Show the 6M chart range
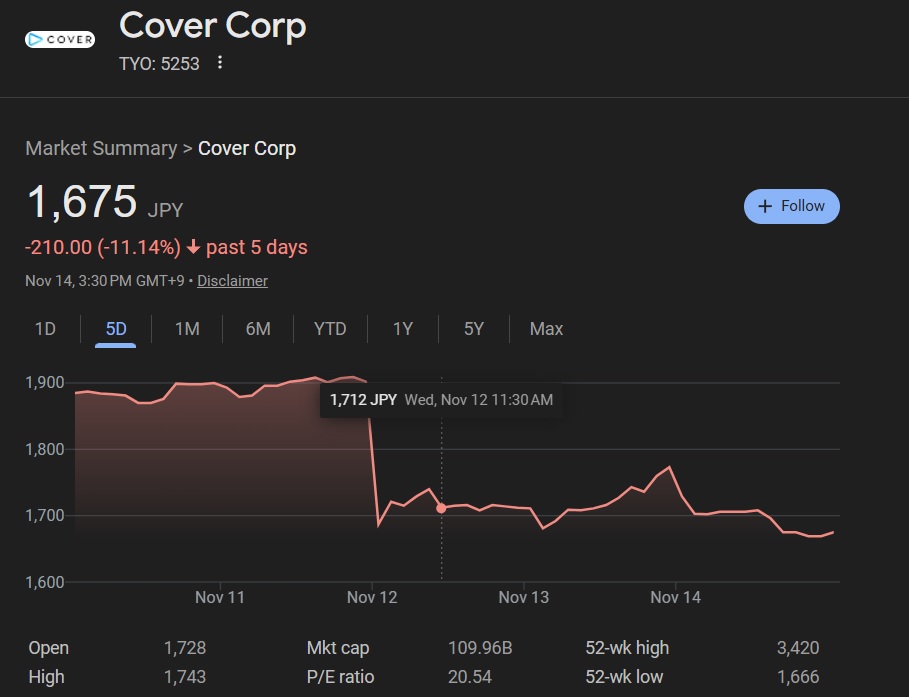 pyautogui.click(x=258, y=329)
